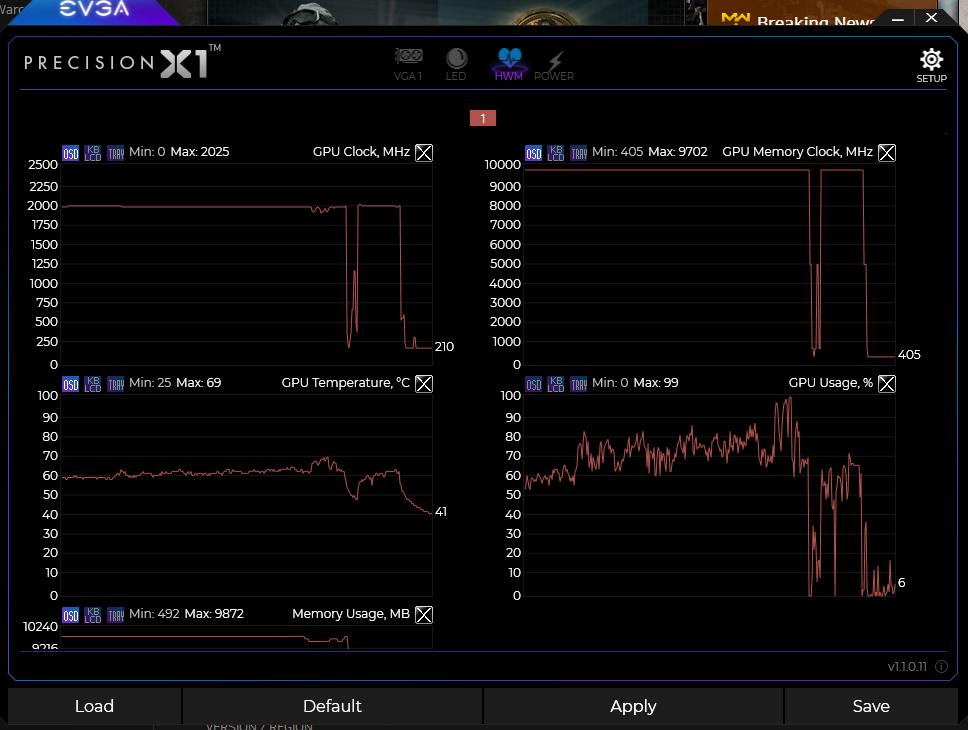
Task: Click the GPU Temperature "Max: 69" value
Action: [x=199, y=383]
